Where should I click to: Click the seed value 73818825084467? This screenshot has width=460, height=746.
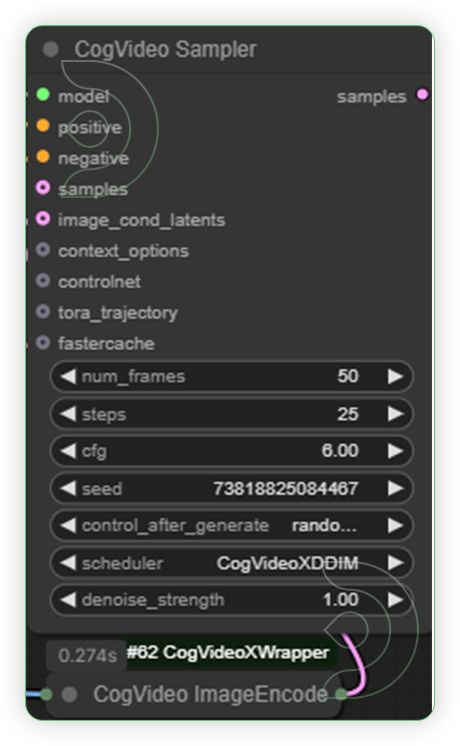click(x=285, y=488)
